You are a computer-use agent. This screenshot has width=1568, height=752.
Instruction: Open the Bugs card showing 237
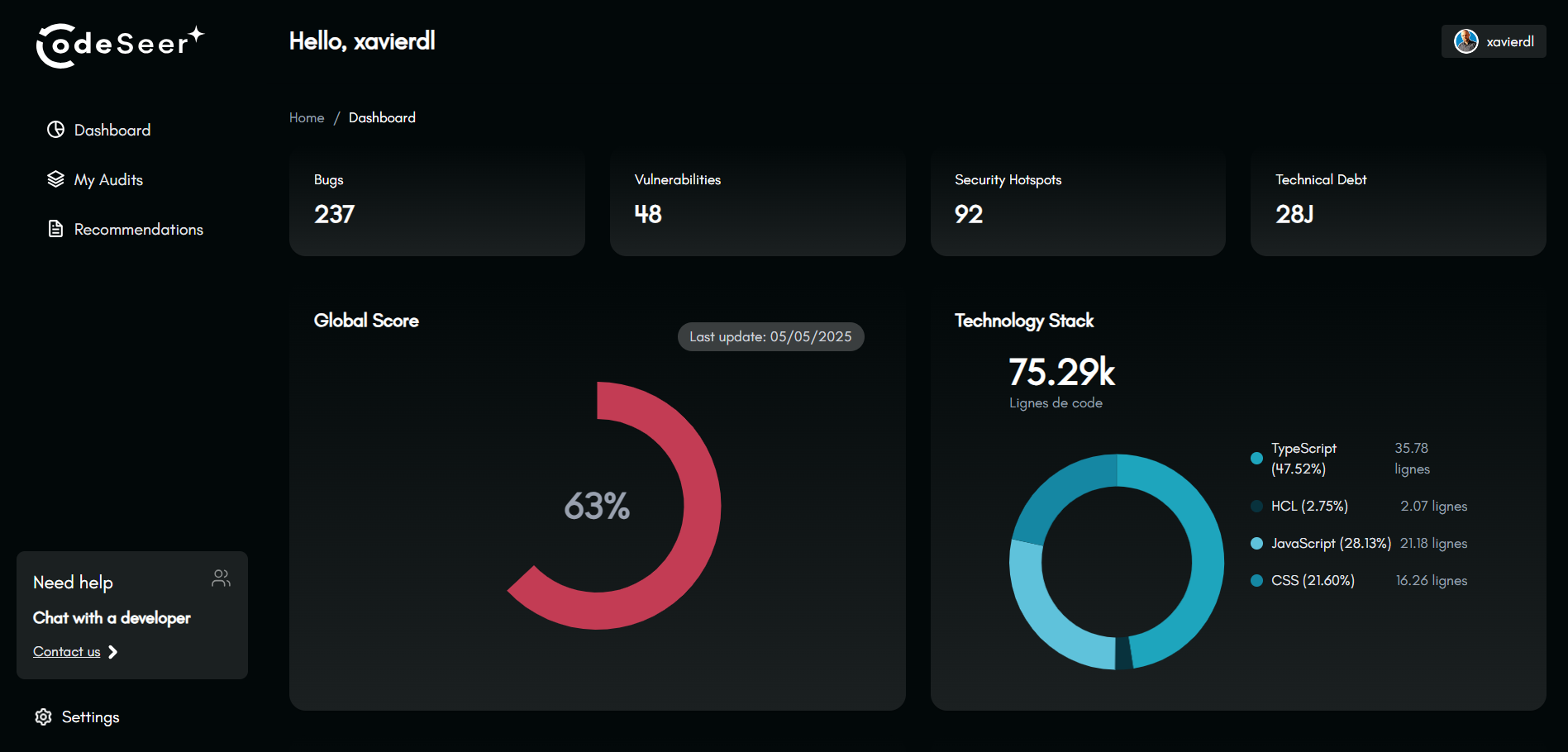click(x=436, y=202)
